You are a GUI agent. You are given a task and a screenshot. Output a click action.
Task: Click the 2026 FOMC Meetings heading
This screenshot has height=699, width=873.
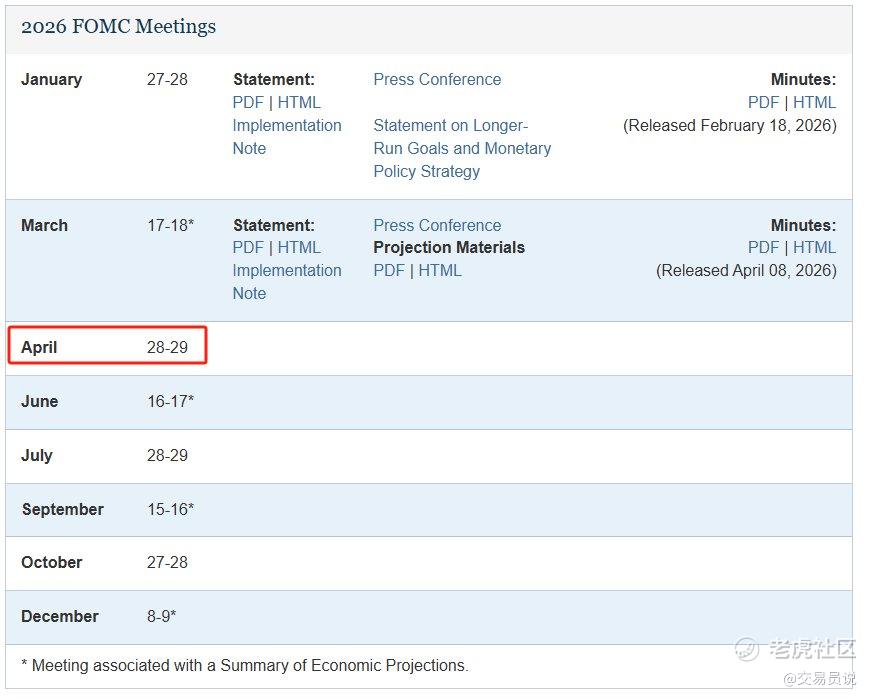[118, 27]
